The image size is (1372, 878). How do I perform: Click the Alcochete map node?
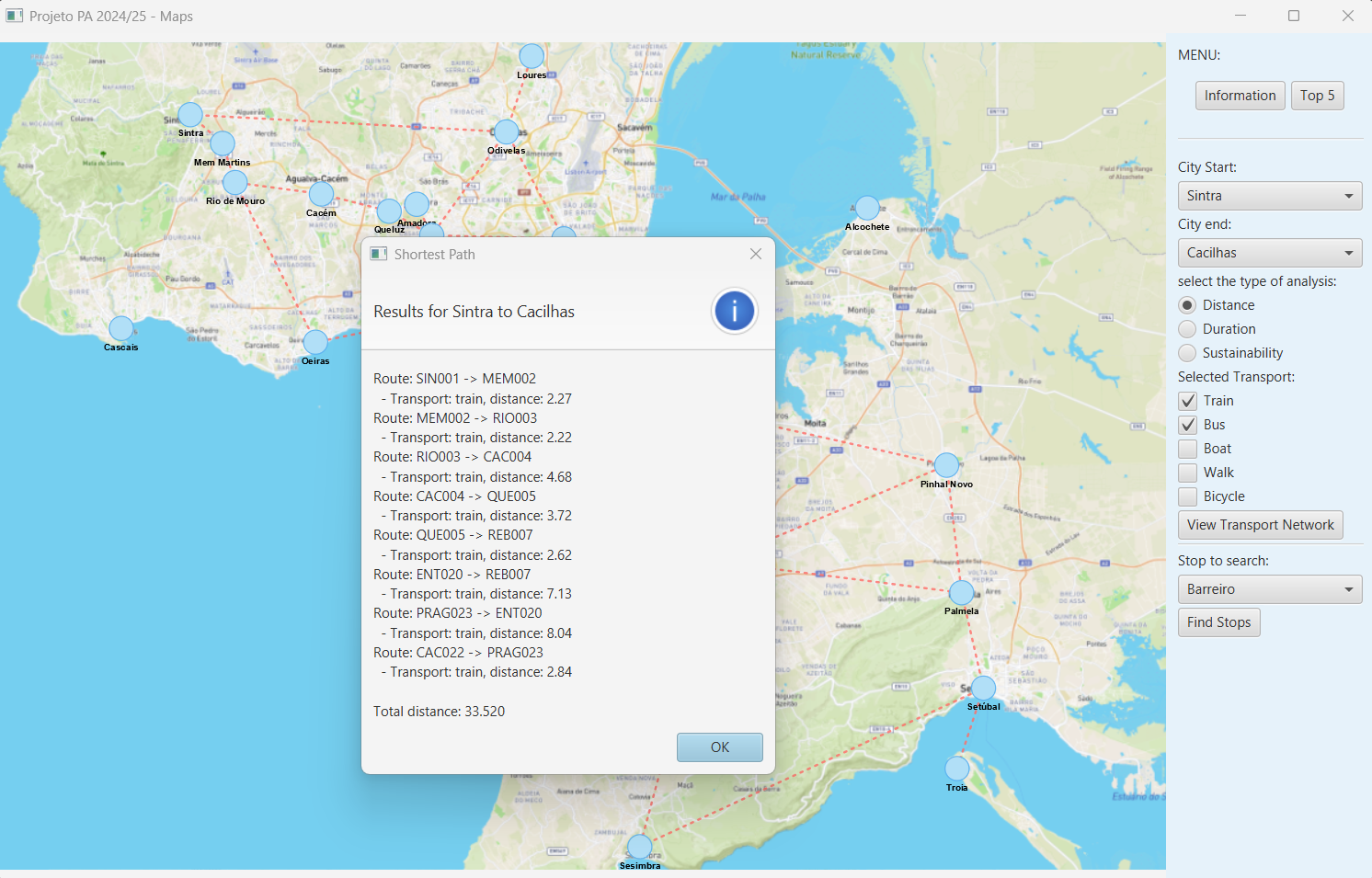[866, 208]
